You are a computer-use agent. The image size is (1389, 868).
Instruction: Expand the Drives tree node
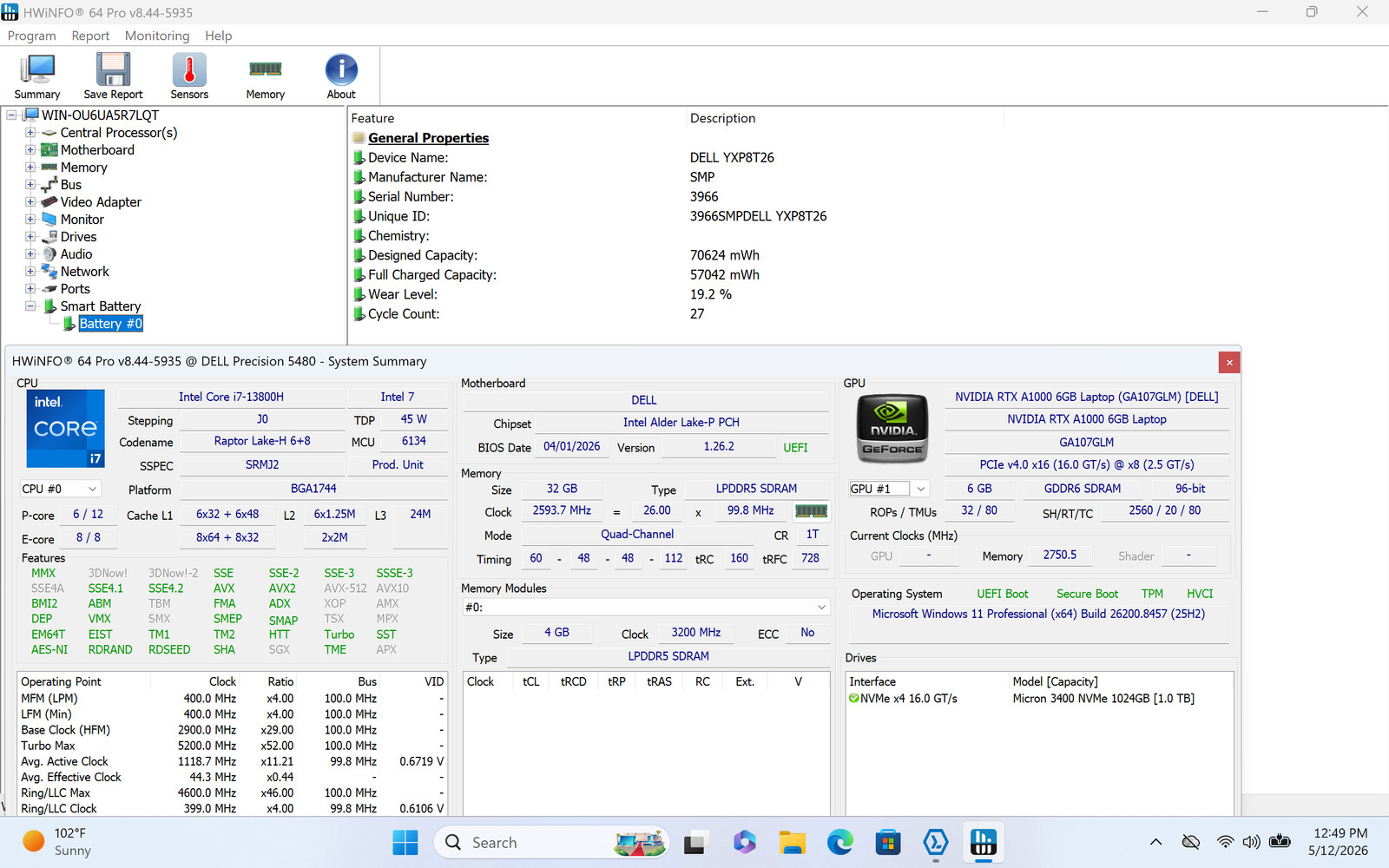tap(30, 237)
